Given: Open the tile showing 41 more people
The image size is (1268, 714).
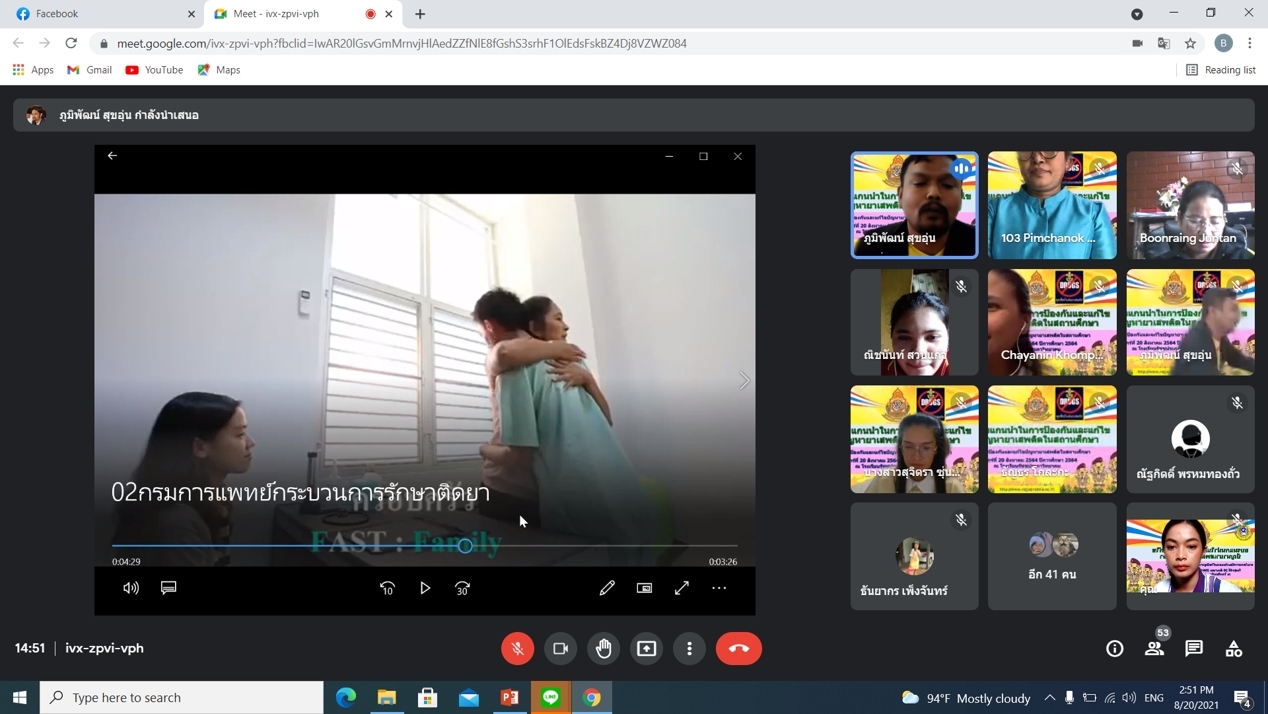Looking at the screenshot, I should point(1052,556).
